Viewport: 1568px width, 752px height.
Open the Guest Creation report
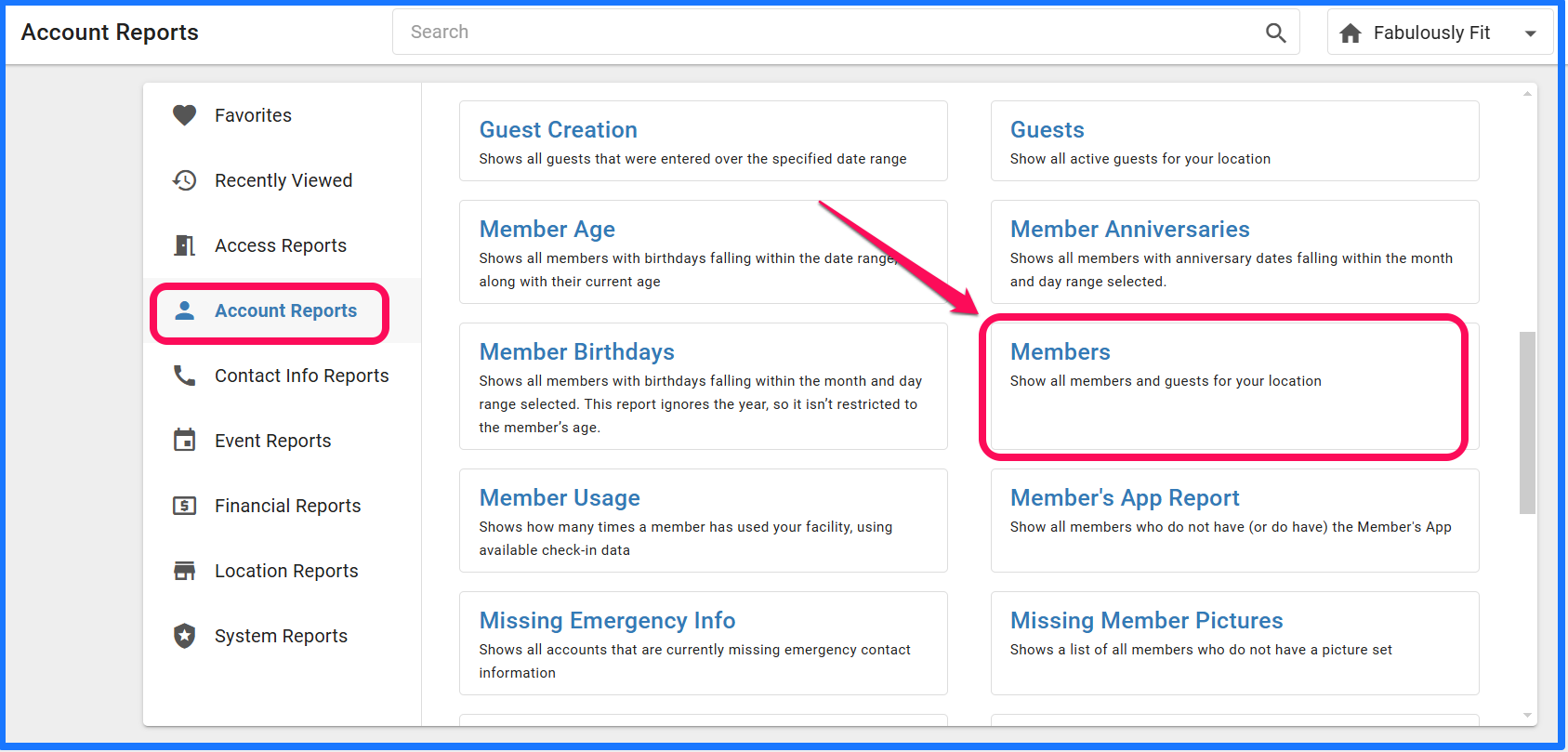pos(704,140)
